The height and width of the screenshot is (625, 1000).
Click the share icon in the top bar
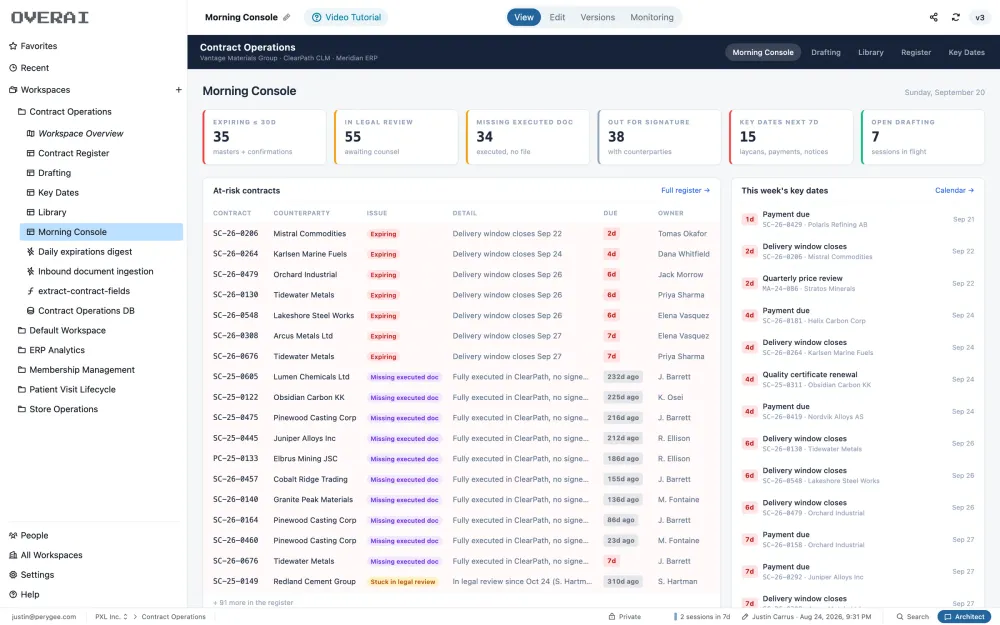tap(934, 17)
